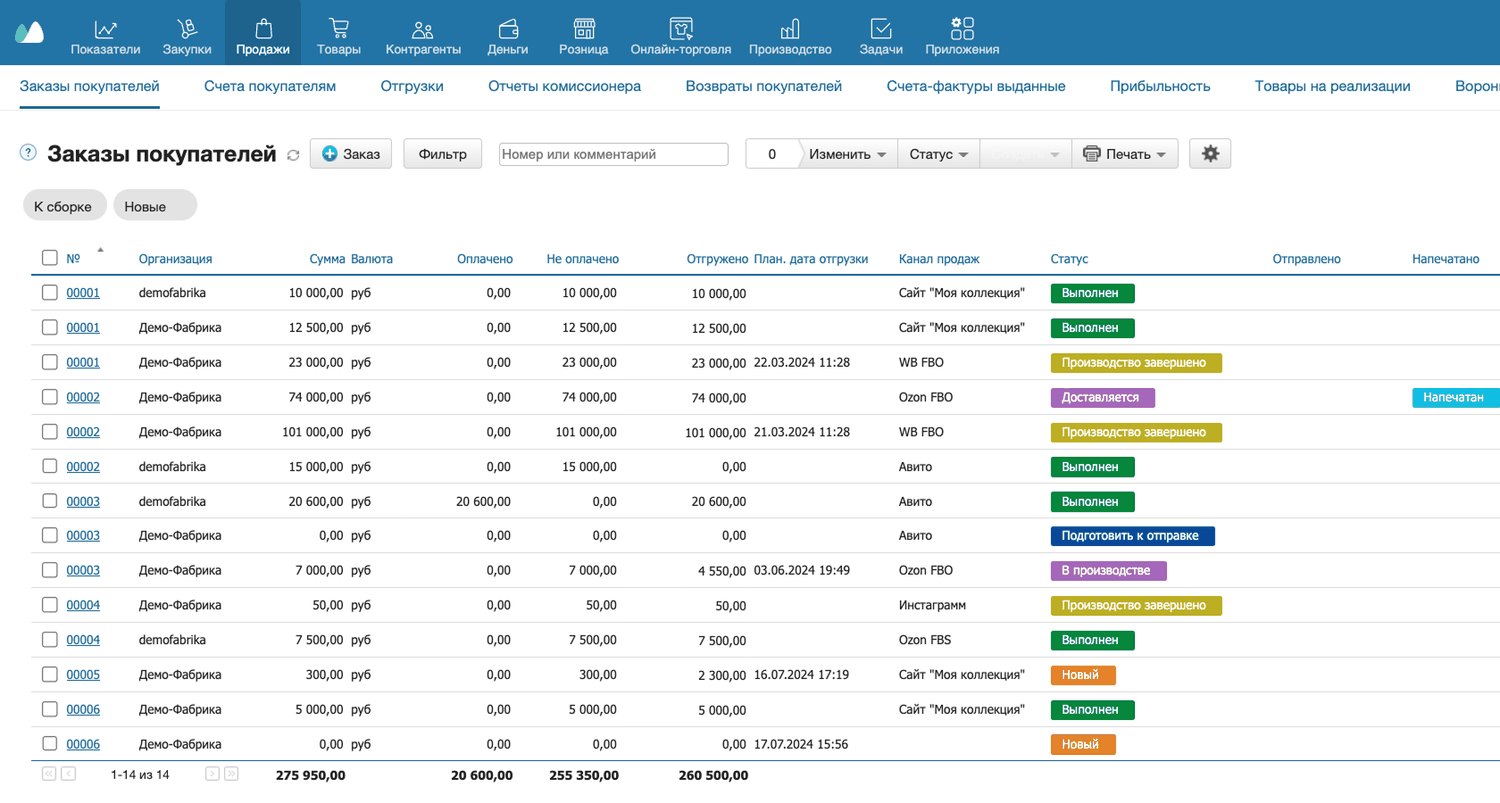1500x803 pixels.
Task: Switch to the Возвраты покупателей tab
Action: tap(764, 86)
